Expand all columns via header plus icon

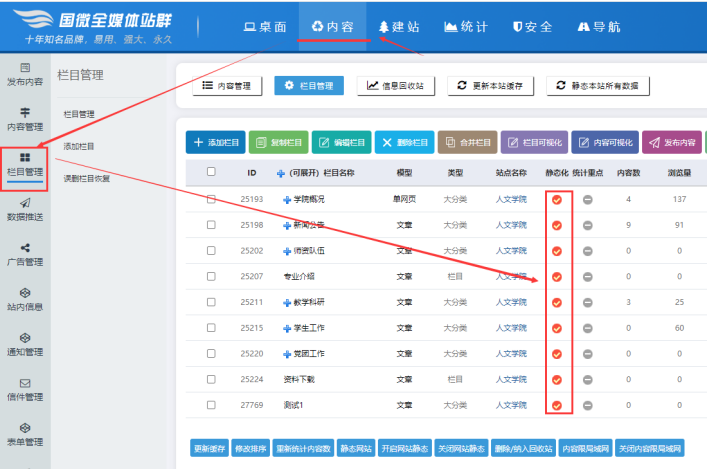click(x=281, y=173)
